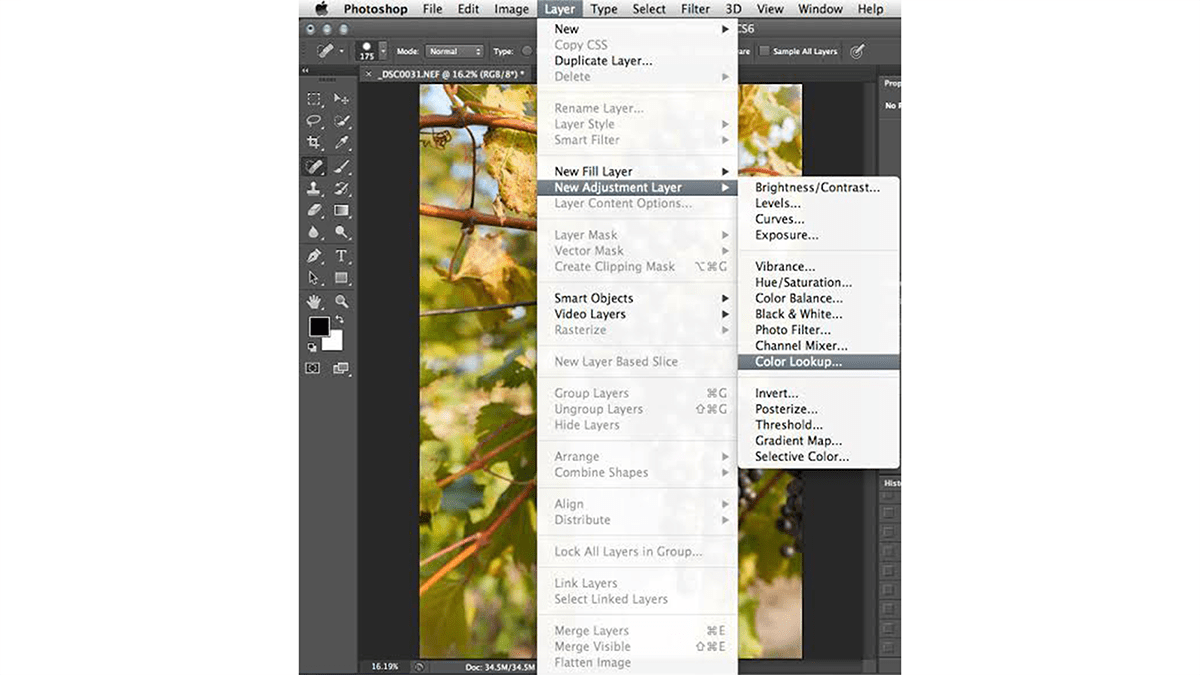Open the Photoshop application menu

click(377, 9)
